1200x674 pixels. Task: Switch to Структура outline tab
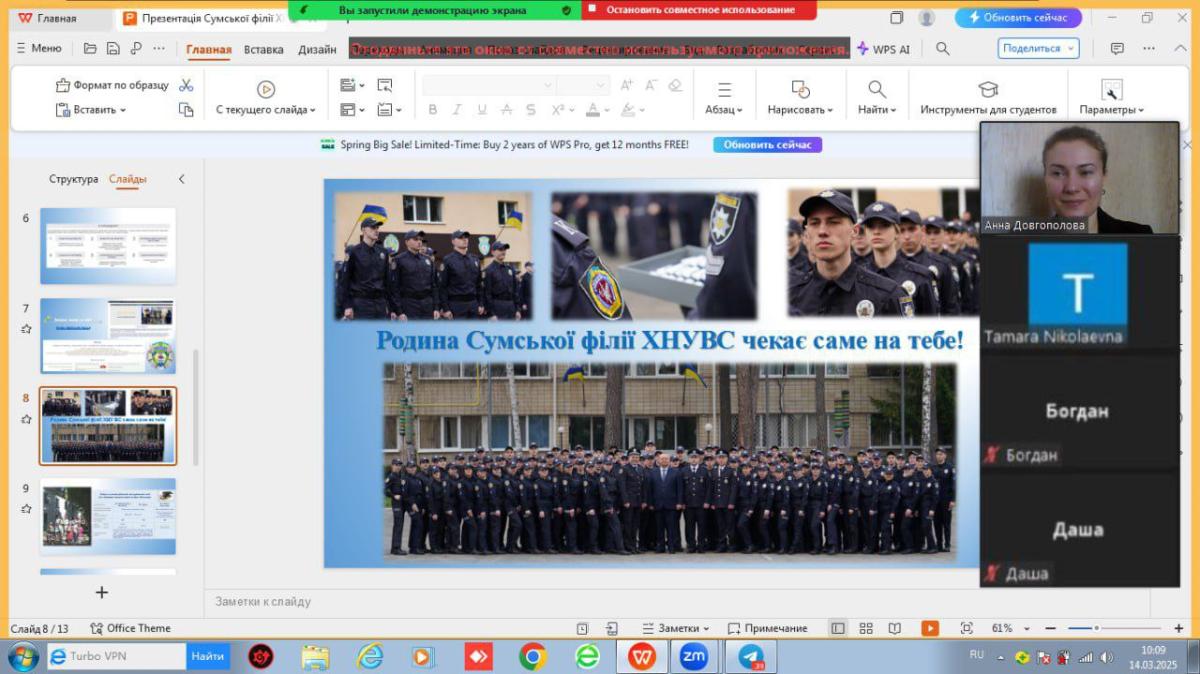pos(73,179)
